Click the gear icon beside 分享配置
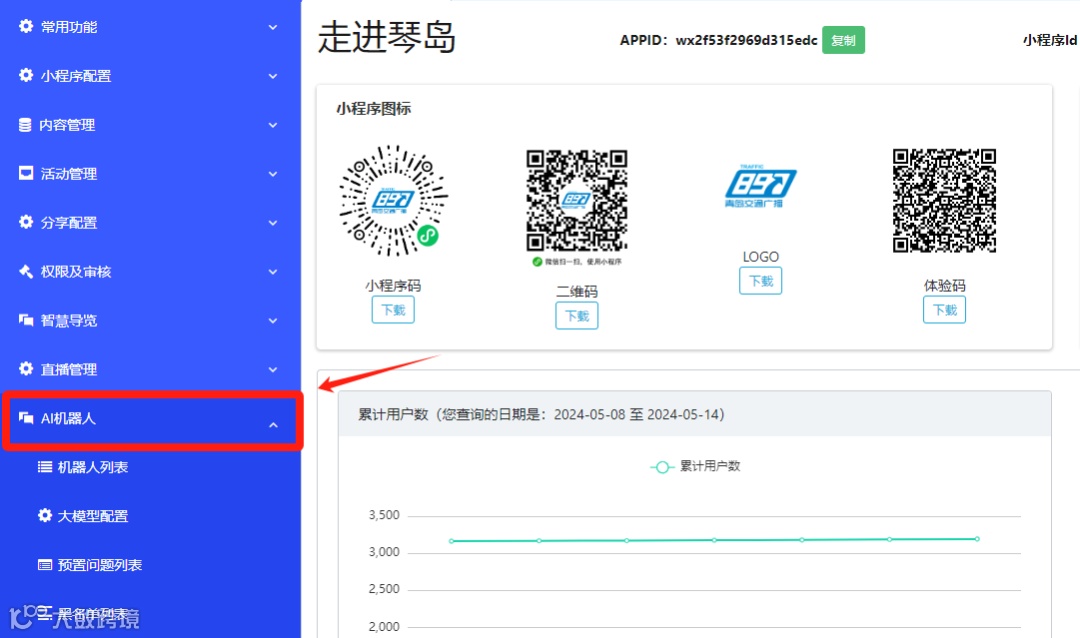Viewport: 1080px width, 638px height. [25, 222]
